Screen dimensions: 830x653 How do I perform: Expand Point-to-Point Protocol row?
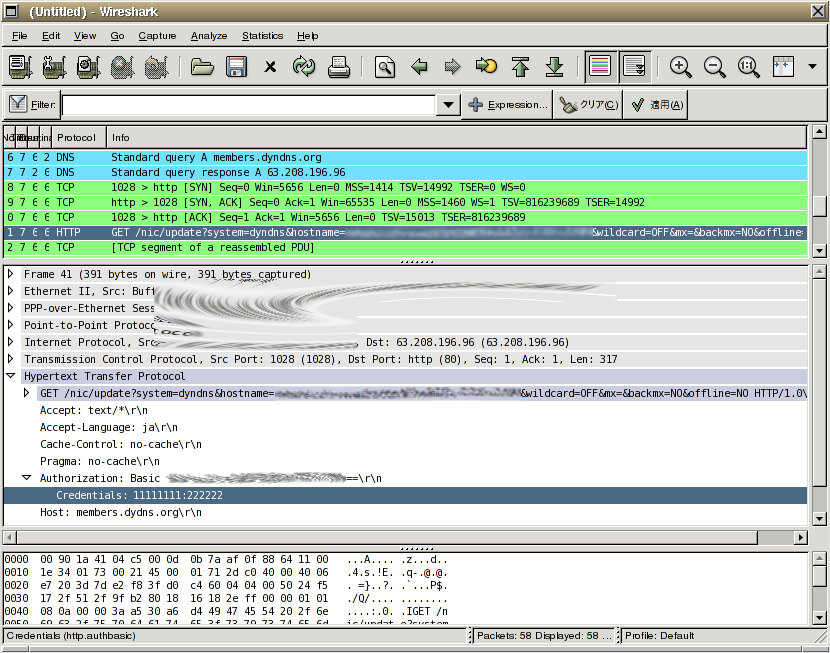coord(10,325)
